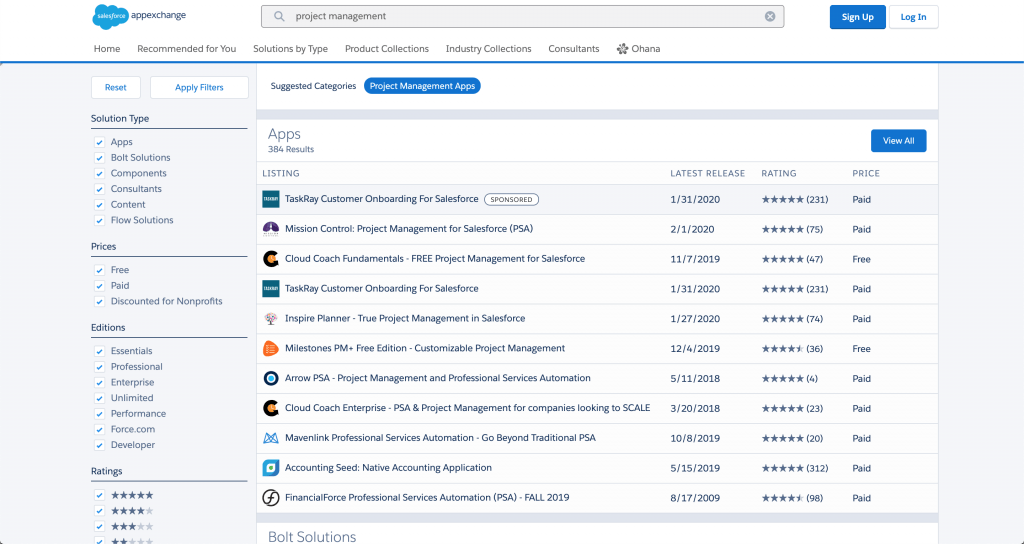
Task: Click the sponsored TaskRay listing icon
Action: tap(271, 199)
